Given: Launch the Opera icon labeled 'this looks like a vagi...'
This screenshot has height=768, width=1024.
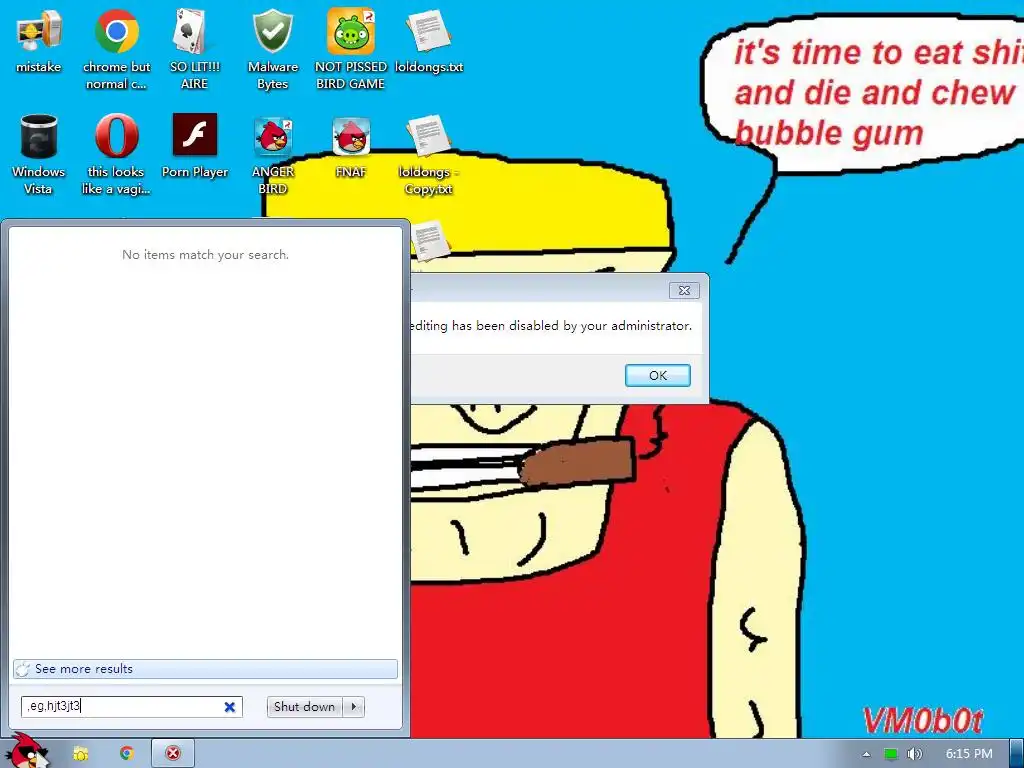Looking at the screenshot, I should coord(116,155).
